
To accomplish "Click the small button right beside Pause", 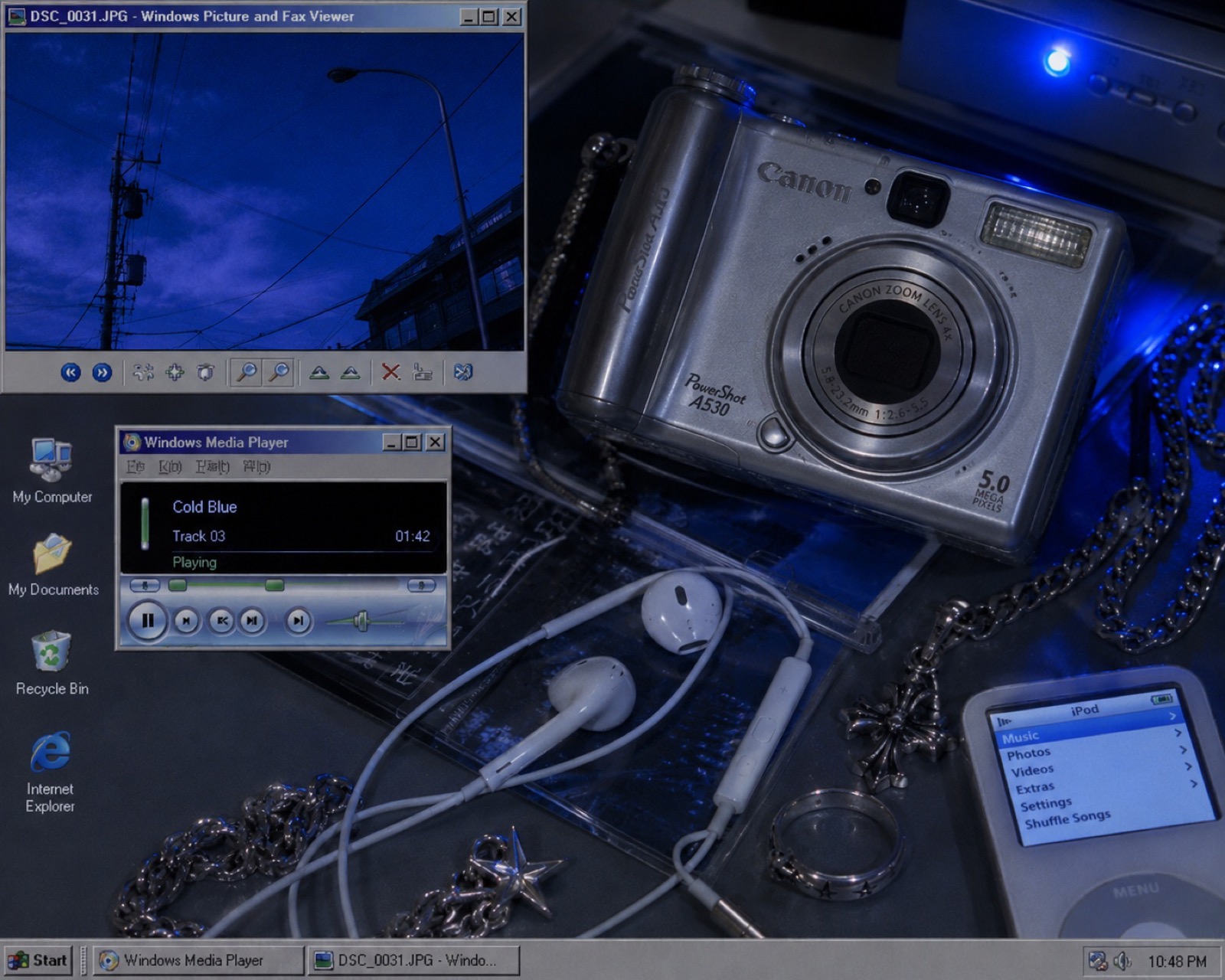I will [186, 621].
